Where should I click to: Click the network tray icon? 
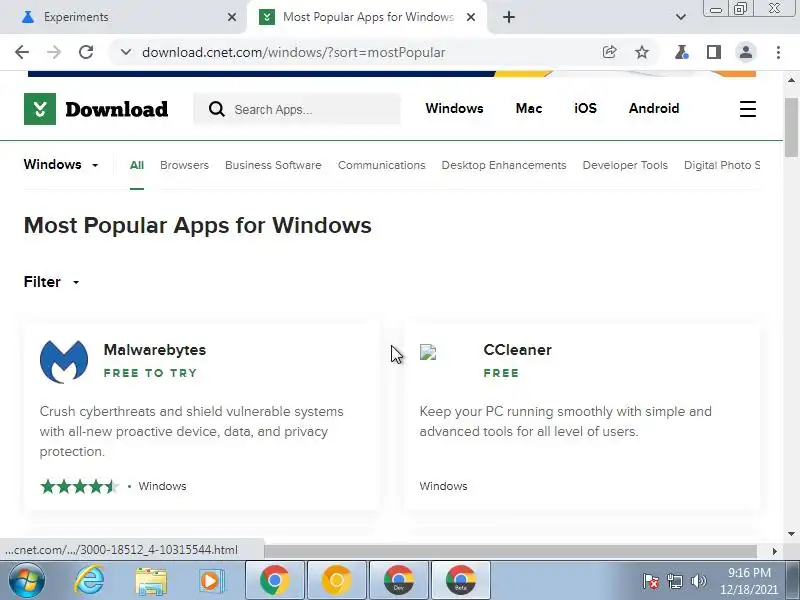[x=674, y=581]
